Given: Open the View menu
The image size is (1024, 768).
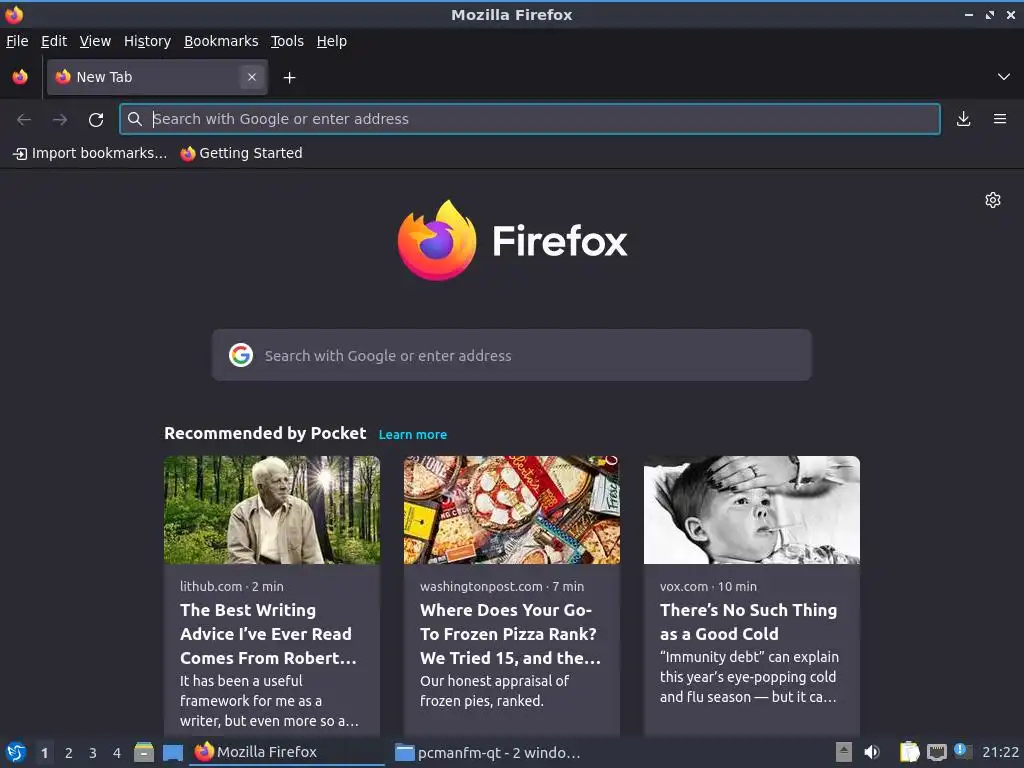Looking at the screenshot, I should point(95,41).
